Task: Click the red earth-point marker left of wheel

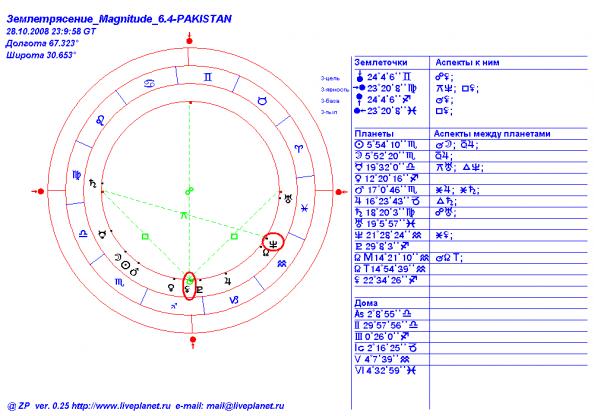Action: click(x=39, y=191)
